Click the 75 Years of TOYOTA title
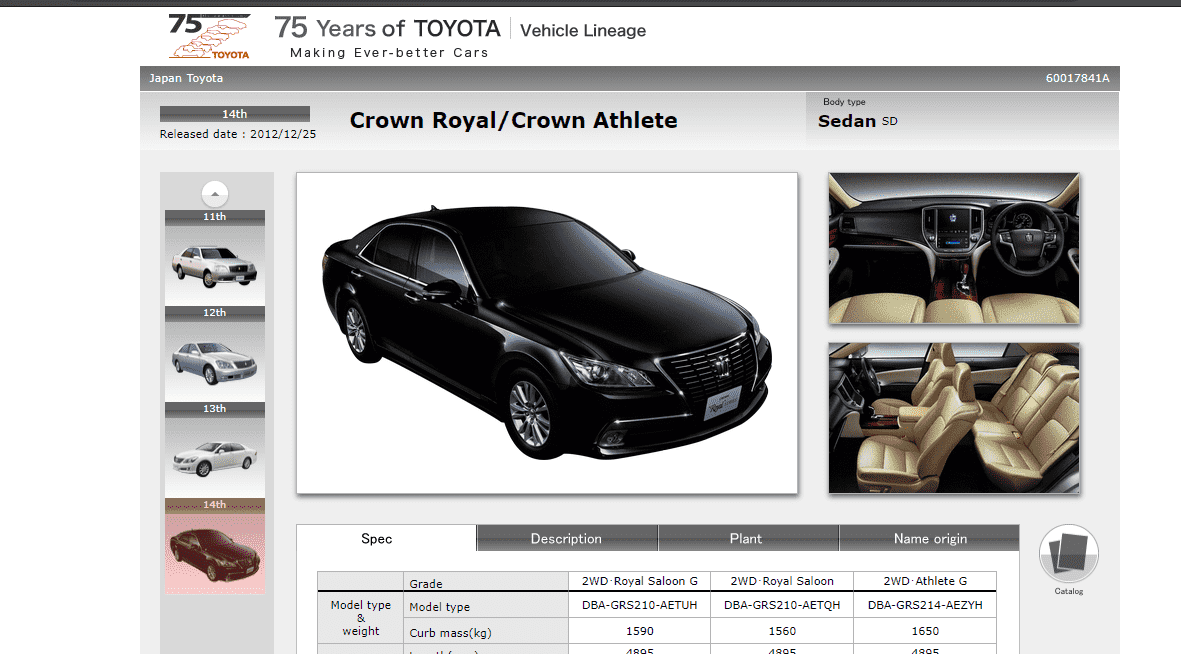This screenshot has width=1181, height=654. click(387, 28)
